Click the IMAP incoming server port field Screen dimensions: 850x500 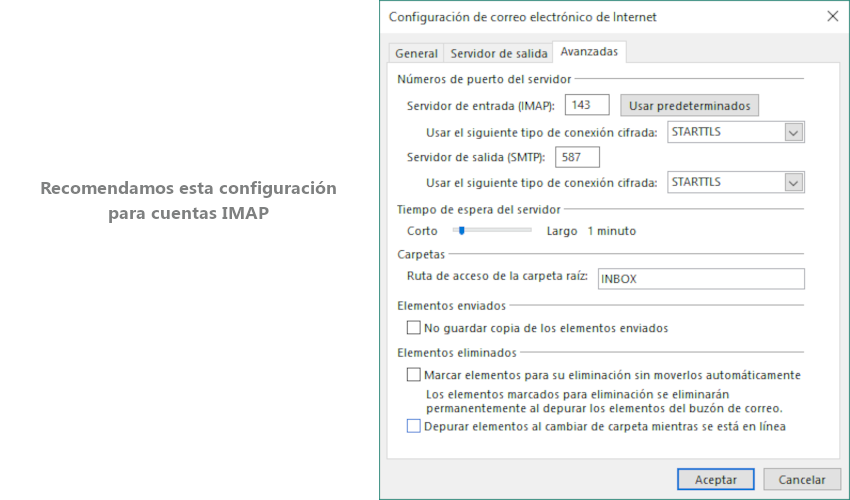tap(587, 105)
